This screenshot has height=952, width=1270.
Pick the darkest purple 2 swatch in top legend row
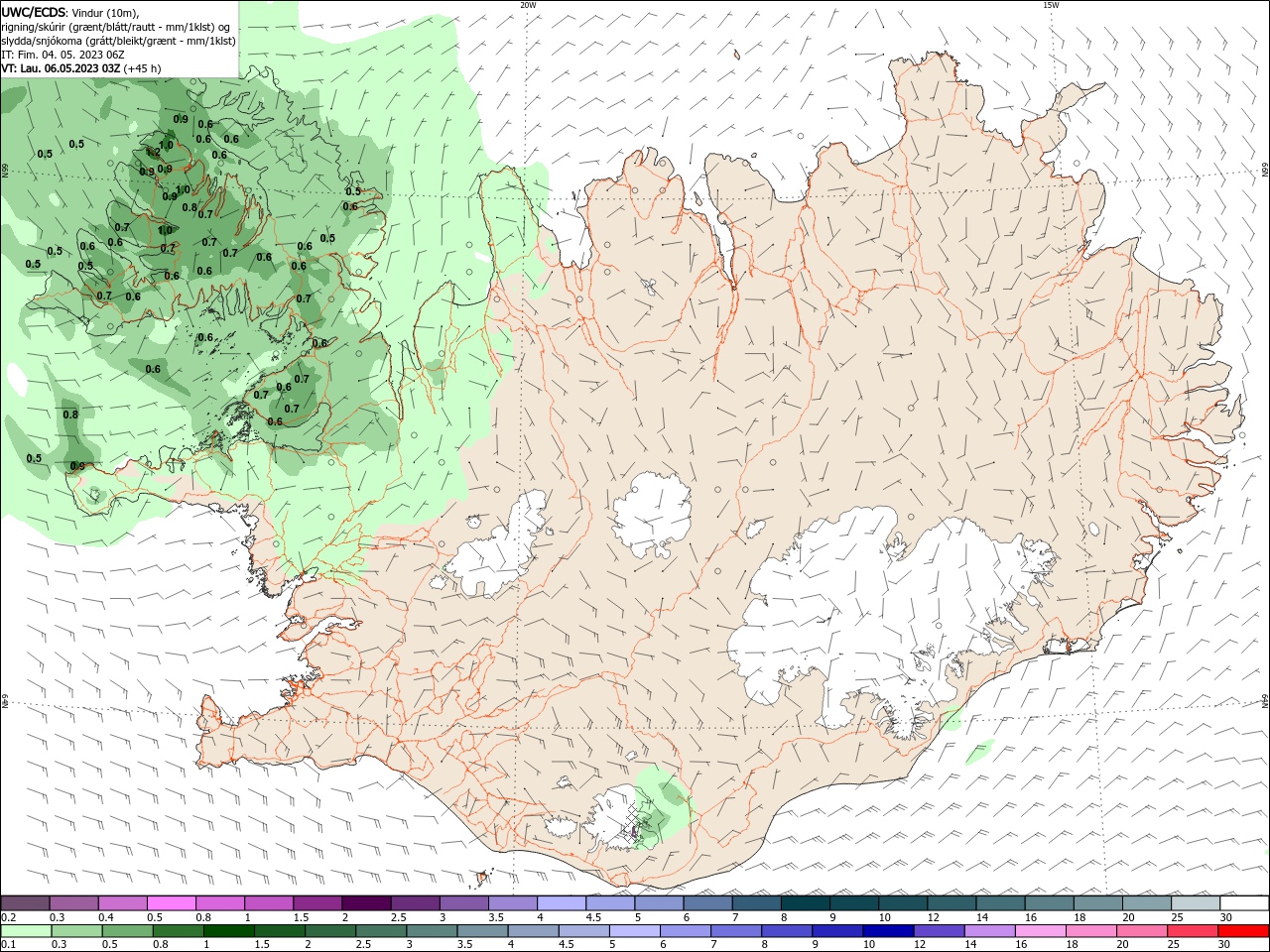366,903
